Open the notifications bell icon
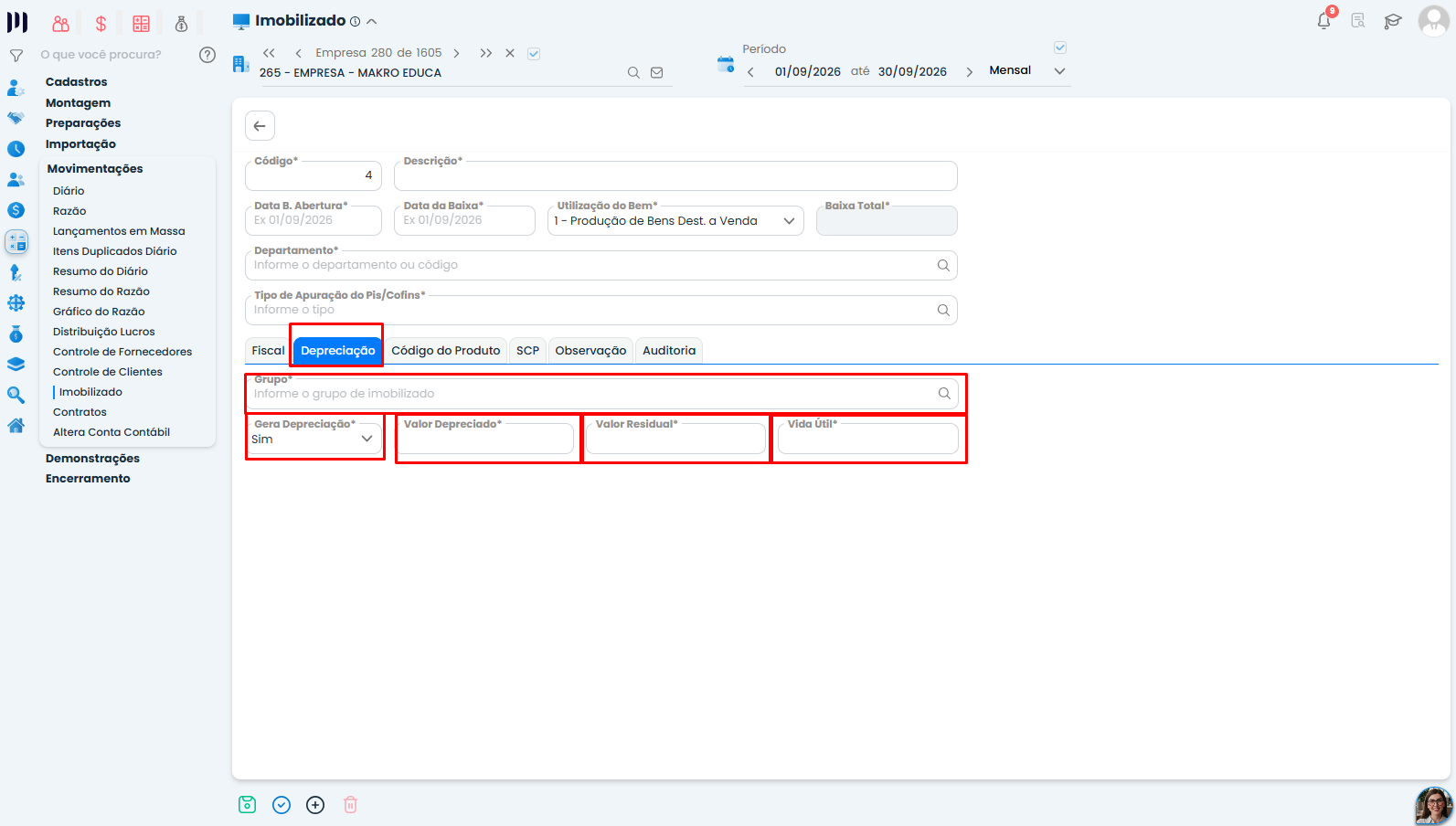This screenshot has width=1456, height=826. (x=1323, y=20)
